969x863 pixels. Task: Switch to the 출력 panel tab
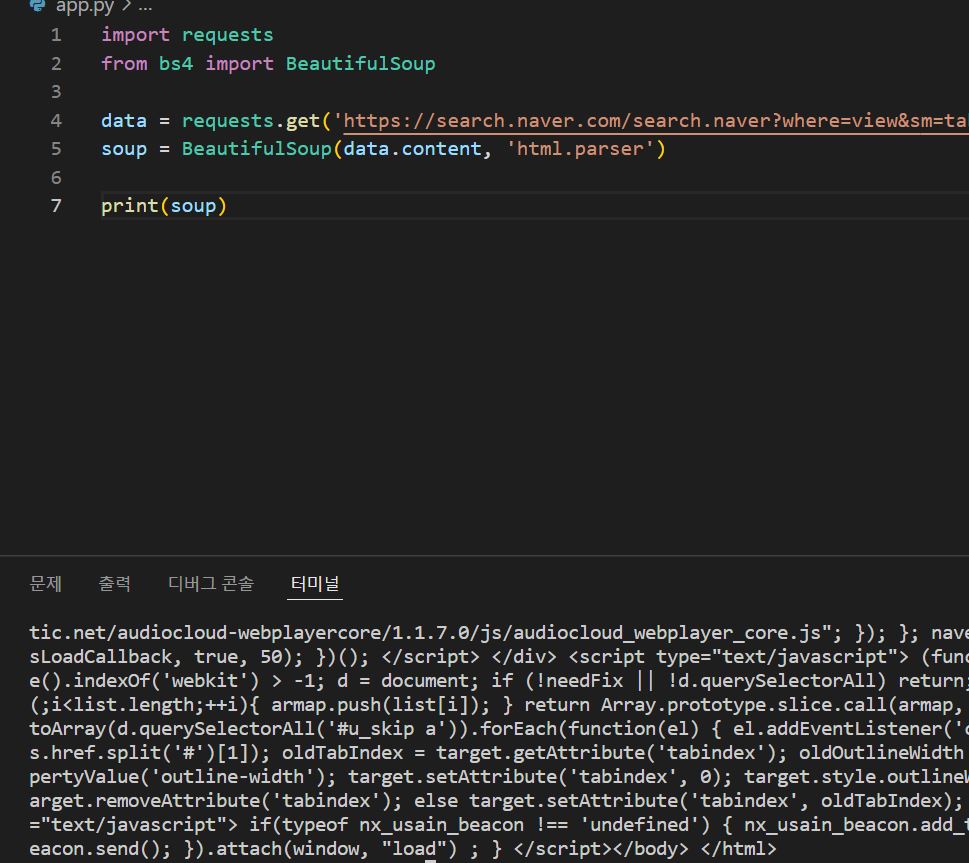point(114,583)
